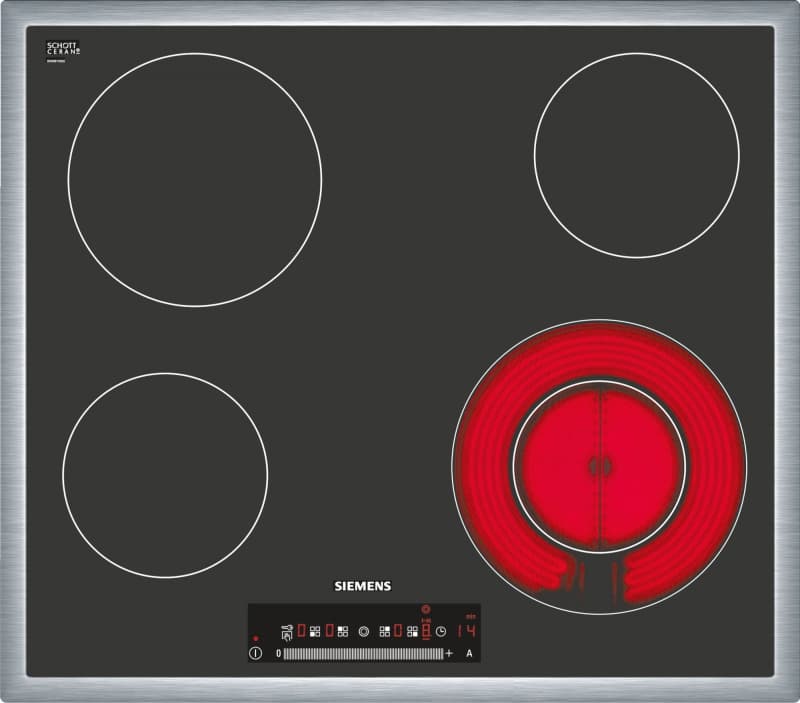
Task: Select the front-left cooking zone symbol
Action: [315, 632]
